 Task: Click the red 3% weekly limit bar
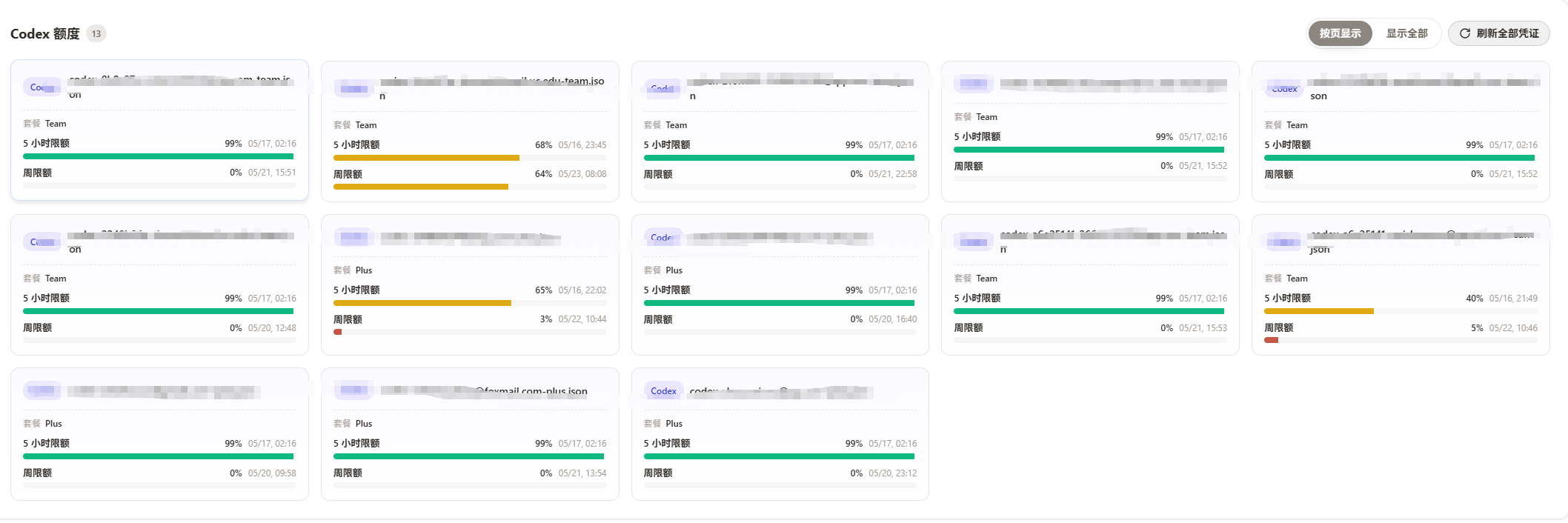(x=337, y=332)
